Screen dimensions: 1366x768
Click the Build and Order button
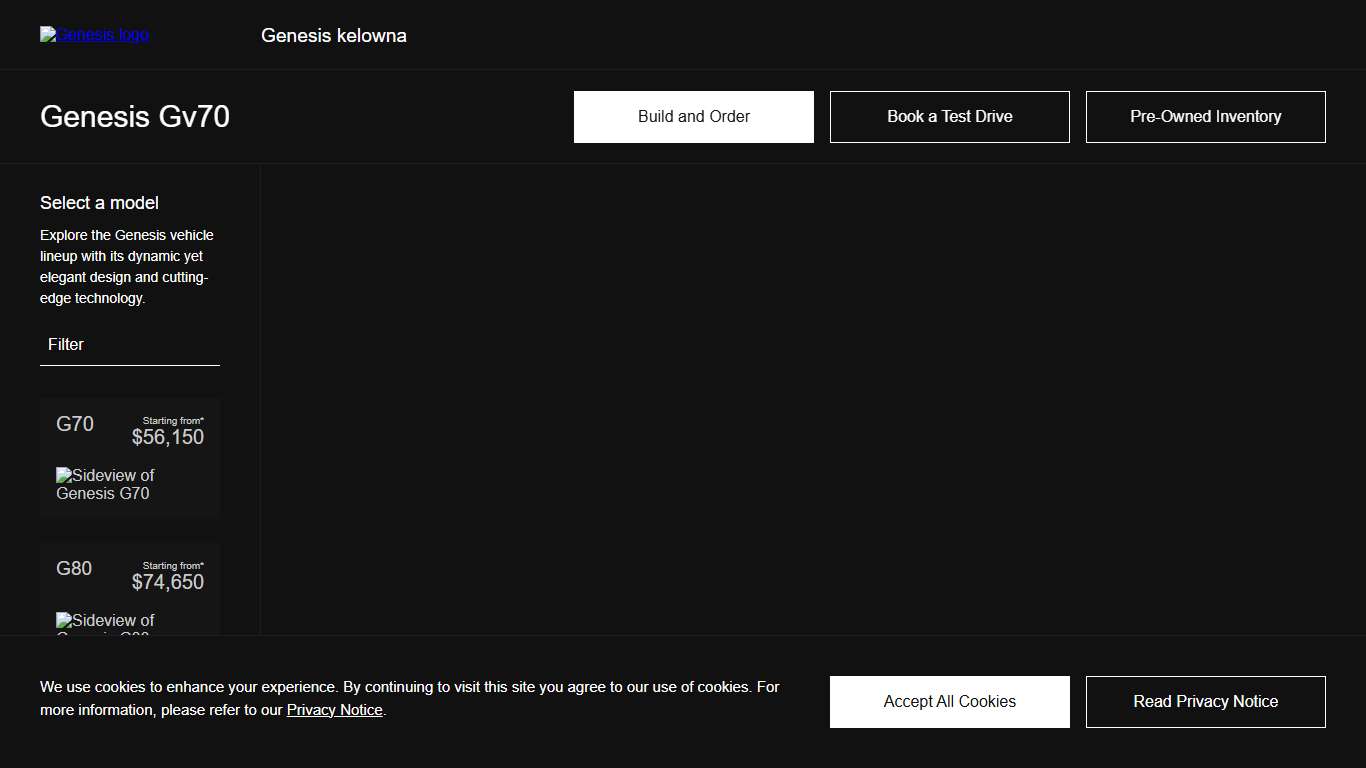point(693,117)
